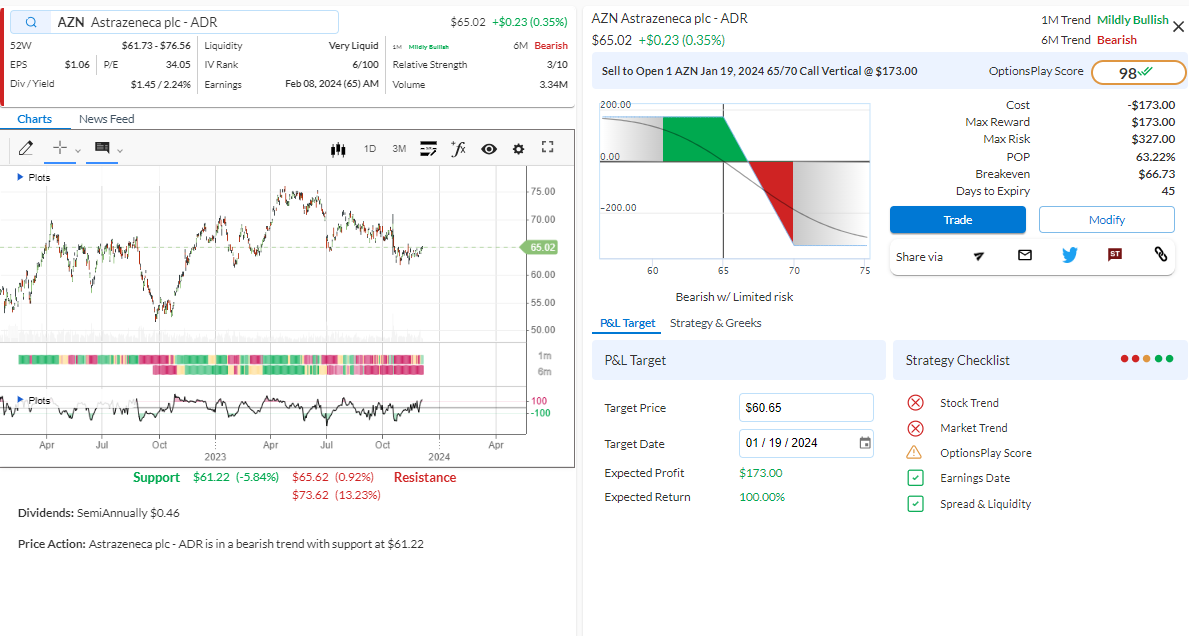Click the Expected Return 100.00% value
The image size is (1189, 636).
[762, 497]
